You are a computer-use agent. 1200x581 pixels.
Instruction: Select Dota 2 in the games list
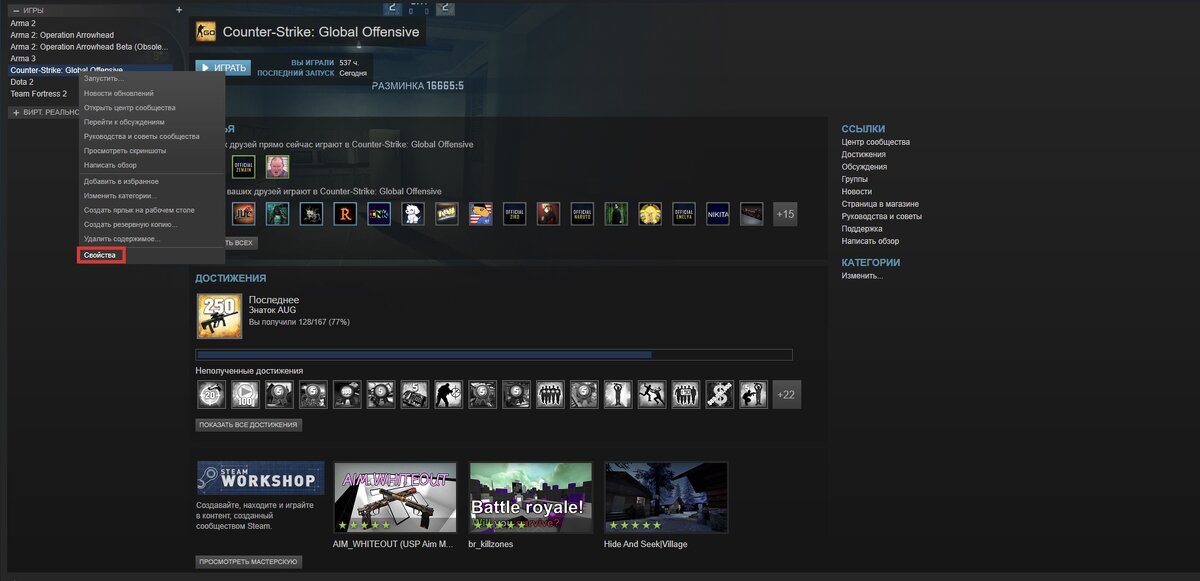point(22,82)
